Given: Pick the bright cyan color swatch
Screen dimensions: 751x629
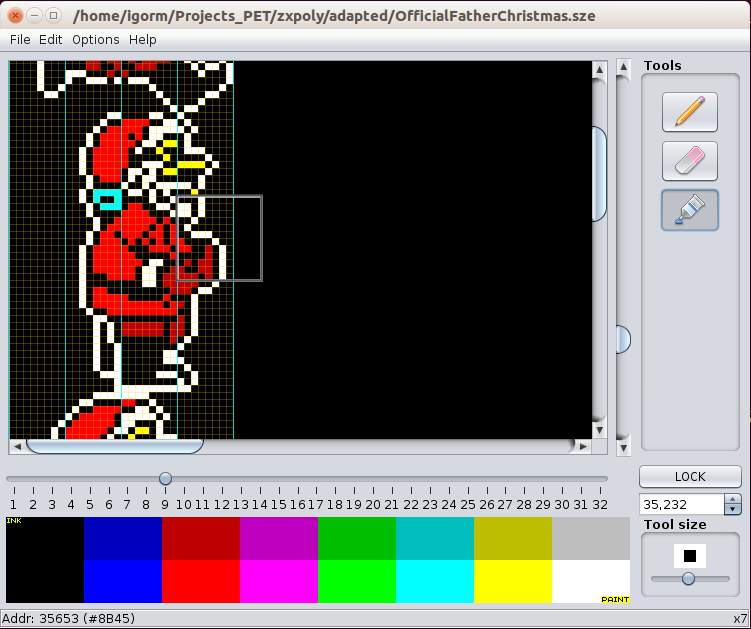Looking at the screenshot, I should [435, 582].
